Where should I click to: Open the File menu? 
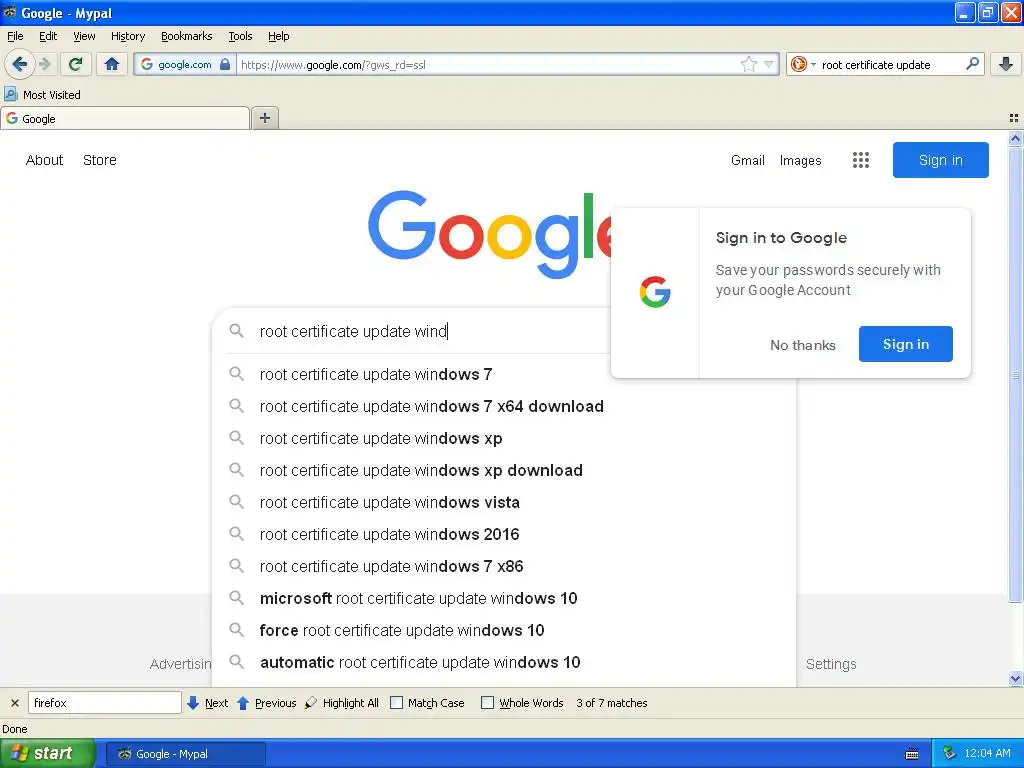click(x=15, y=36)
